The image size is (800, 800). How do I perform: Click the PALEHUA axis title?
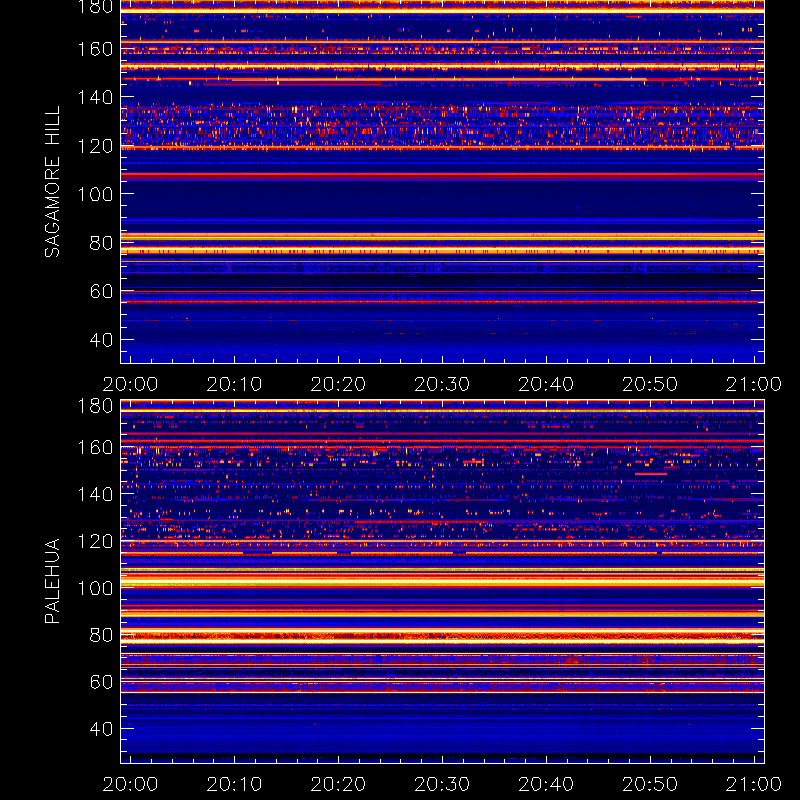(x=53, y=581)
